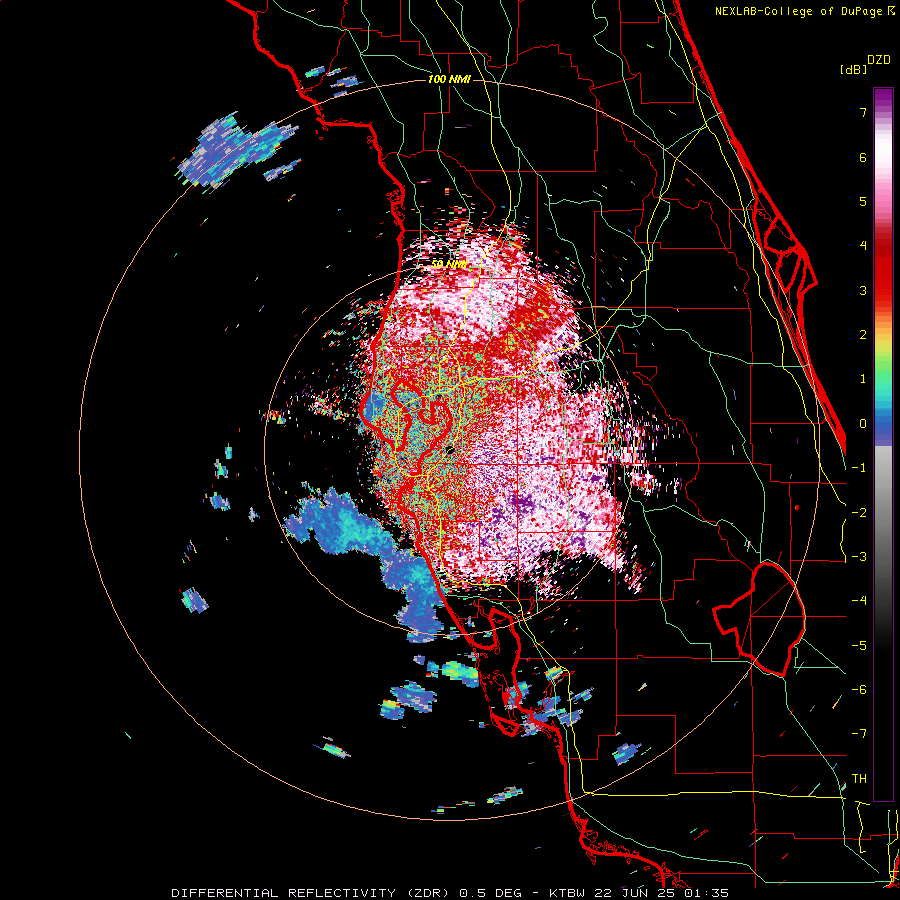Click the 3 value on the colorbar
The height and width of the screenshot is (900, 900).
[863, 290]
